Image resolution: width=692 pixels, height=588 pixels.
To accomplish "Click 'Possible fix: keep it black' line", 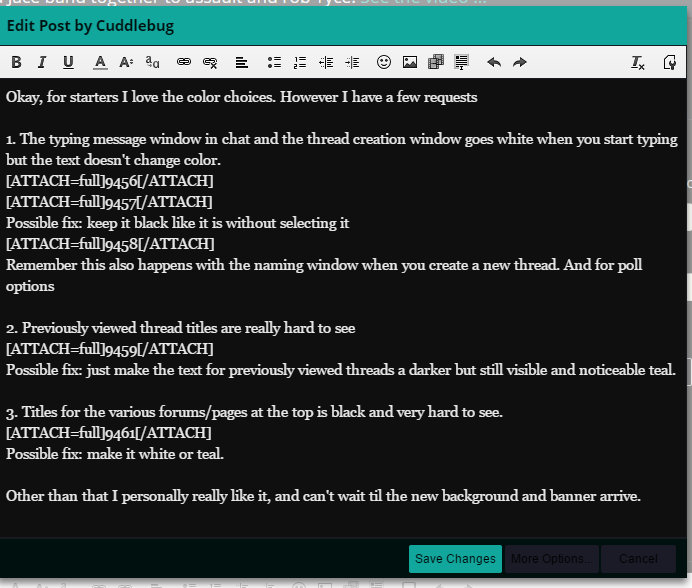I will click(177, 223).
